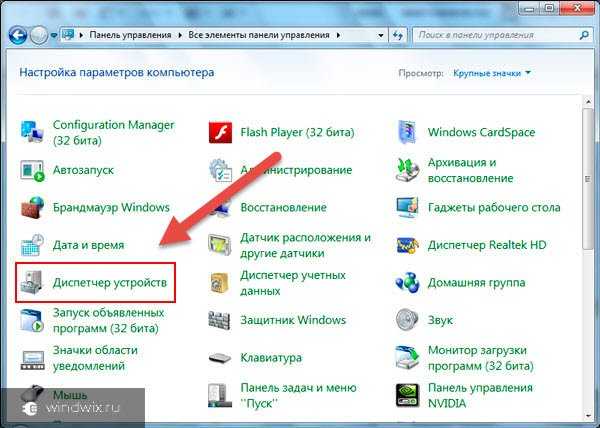
Task: Click the Панель управления NVIDIA icon
Action: (x=407, y=395)
